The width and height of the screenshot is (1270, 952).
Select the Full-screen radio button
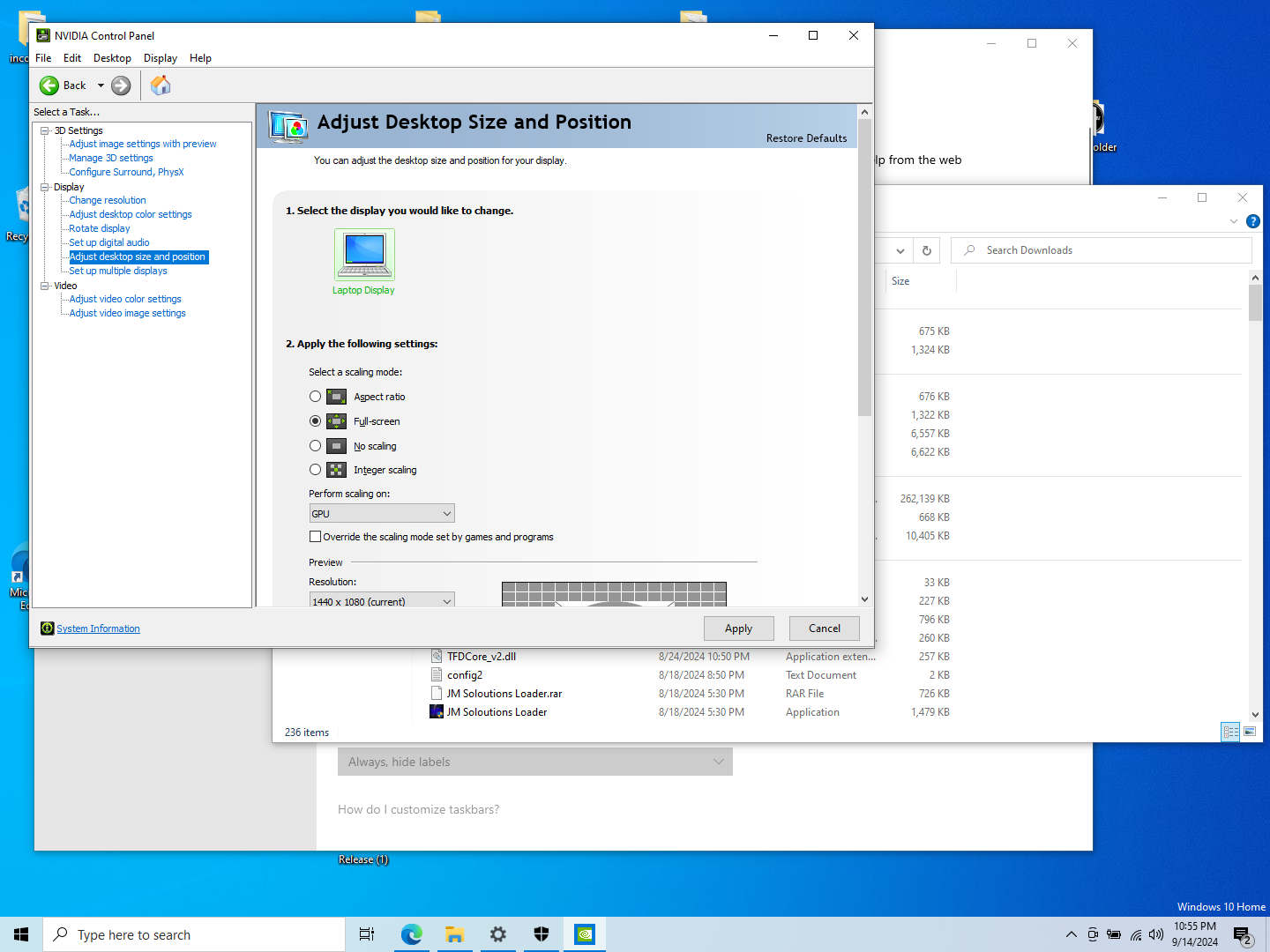pyautogui.click(x=316, y=421)
